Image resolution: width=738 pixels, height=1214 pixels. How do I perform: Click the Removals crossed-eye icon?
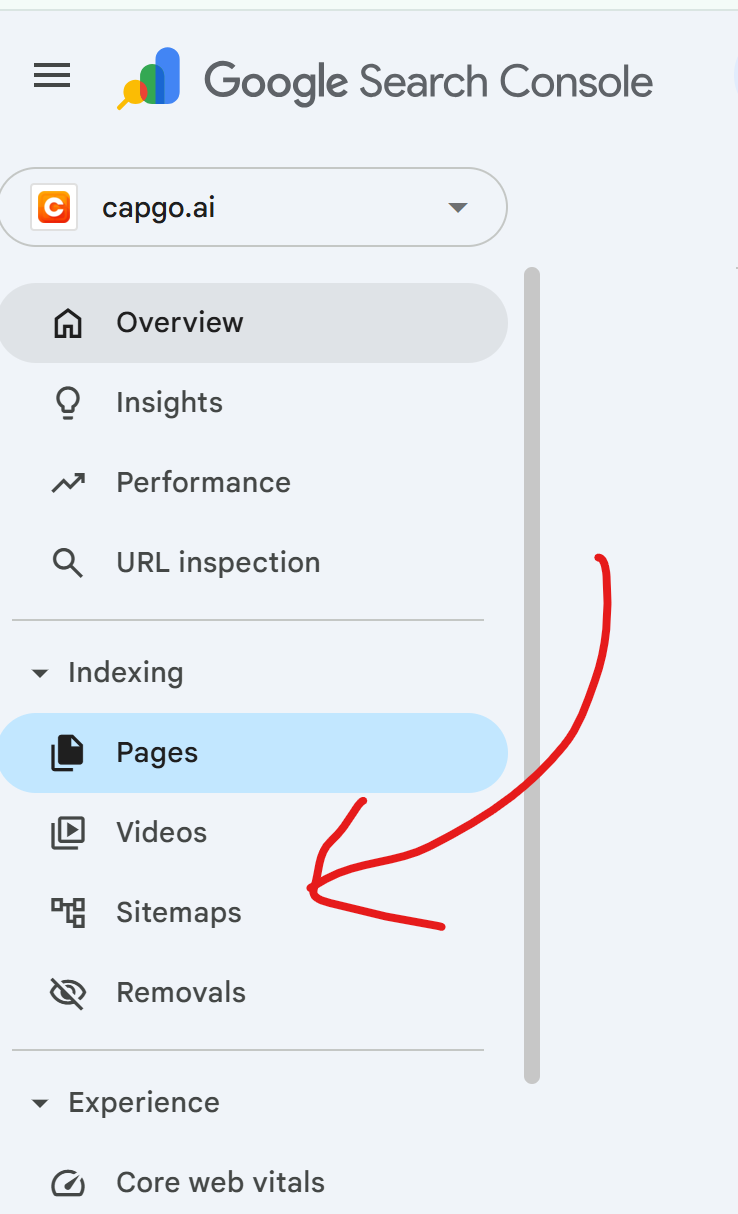[x=67, y=993]
